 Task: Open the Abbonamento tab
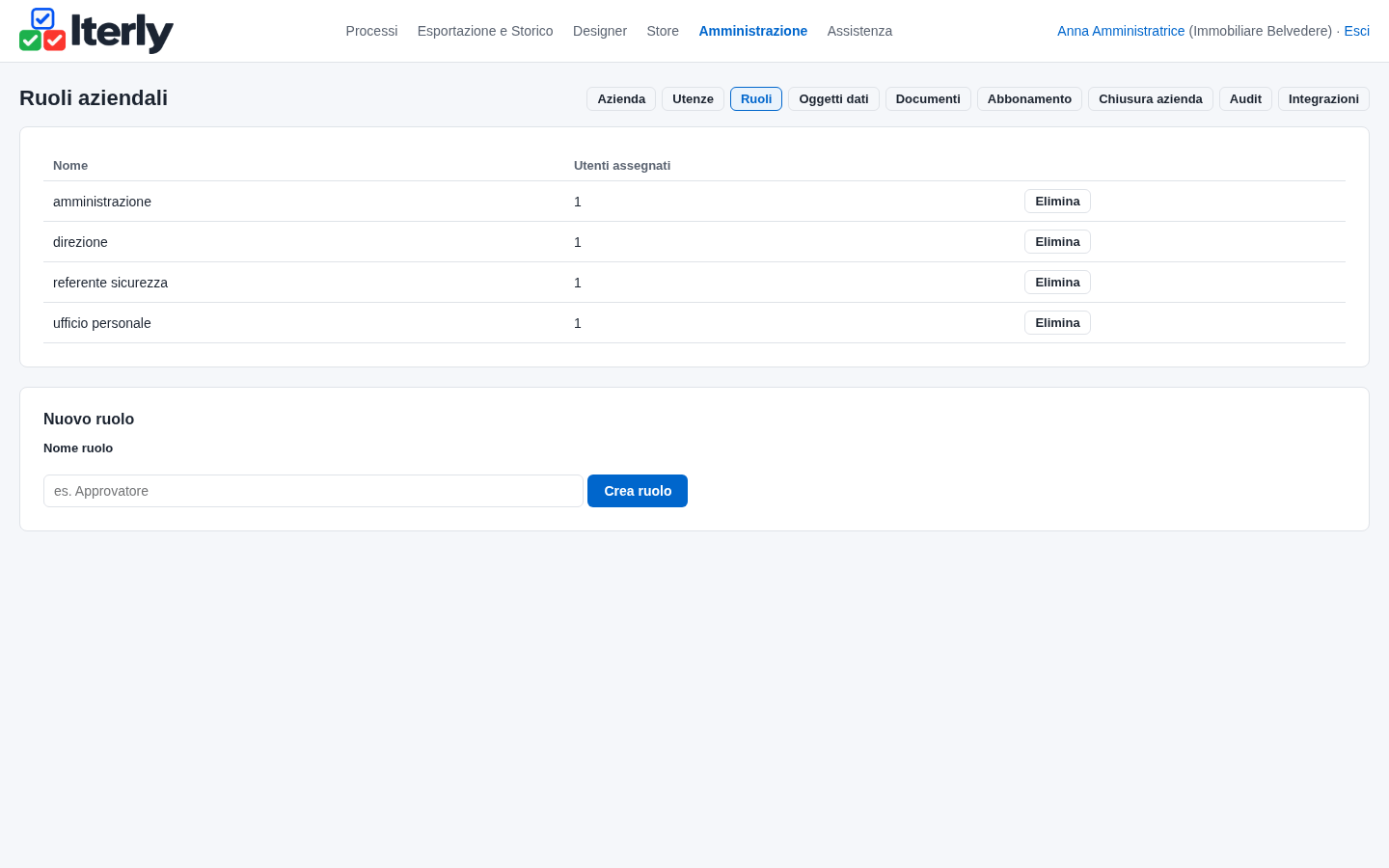pyautogui.click(x=1029, y=98)
